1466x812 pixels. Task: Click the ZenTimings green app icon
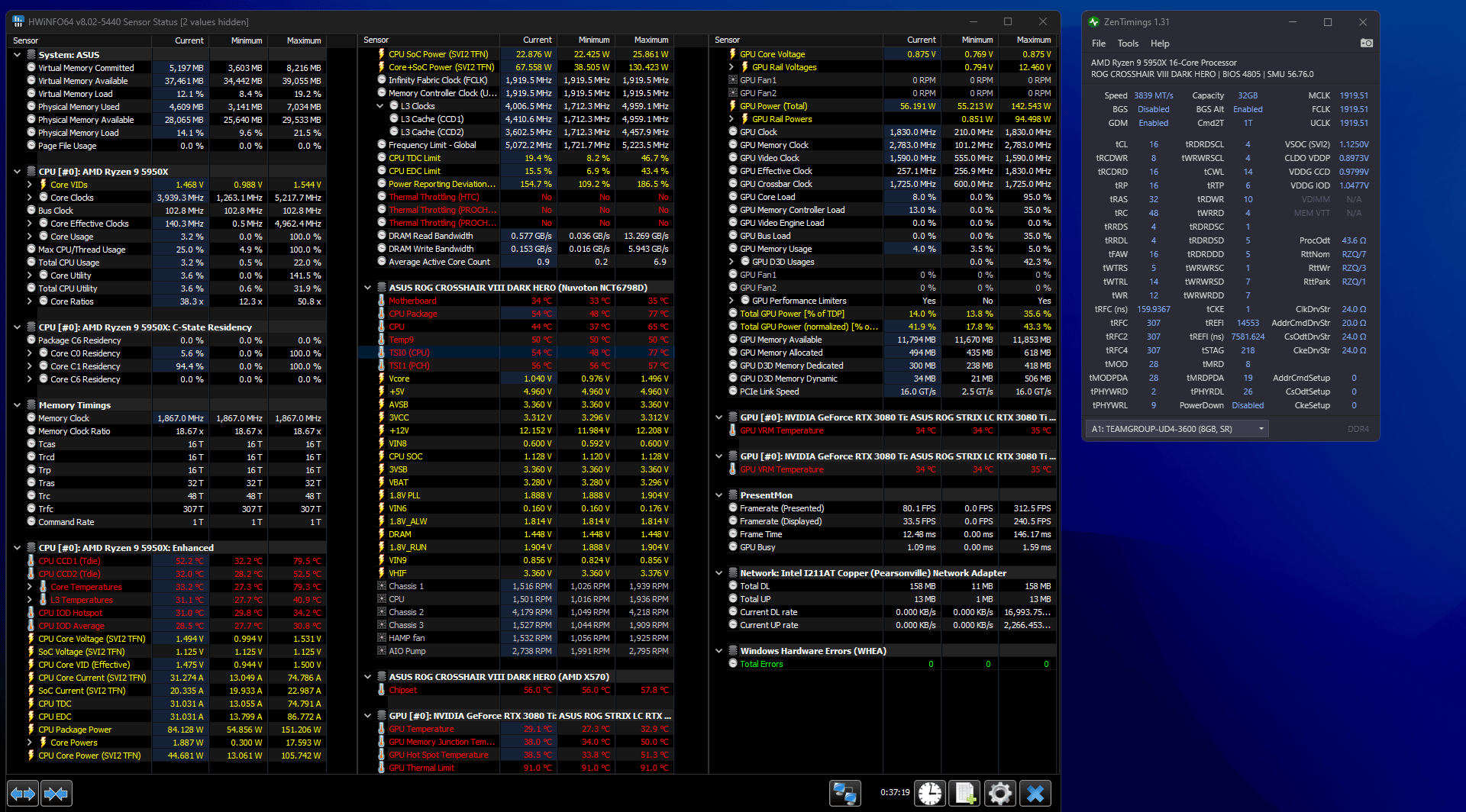coord(1094,22)
